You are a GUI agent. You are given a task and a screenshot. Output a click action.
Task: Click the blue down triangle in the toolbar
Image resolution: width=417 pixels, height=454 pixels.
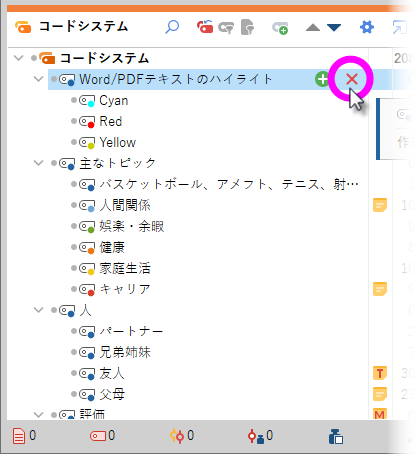point(334,27)
